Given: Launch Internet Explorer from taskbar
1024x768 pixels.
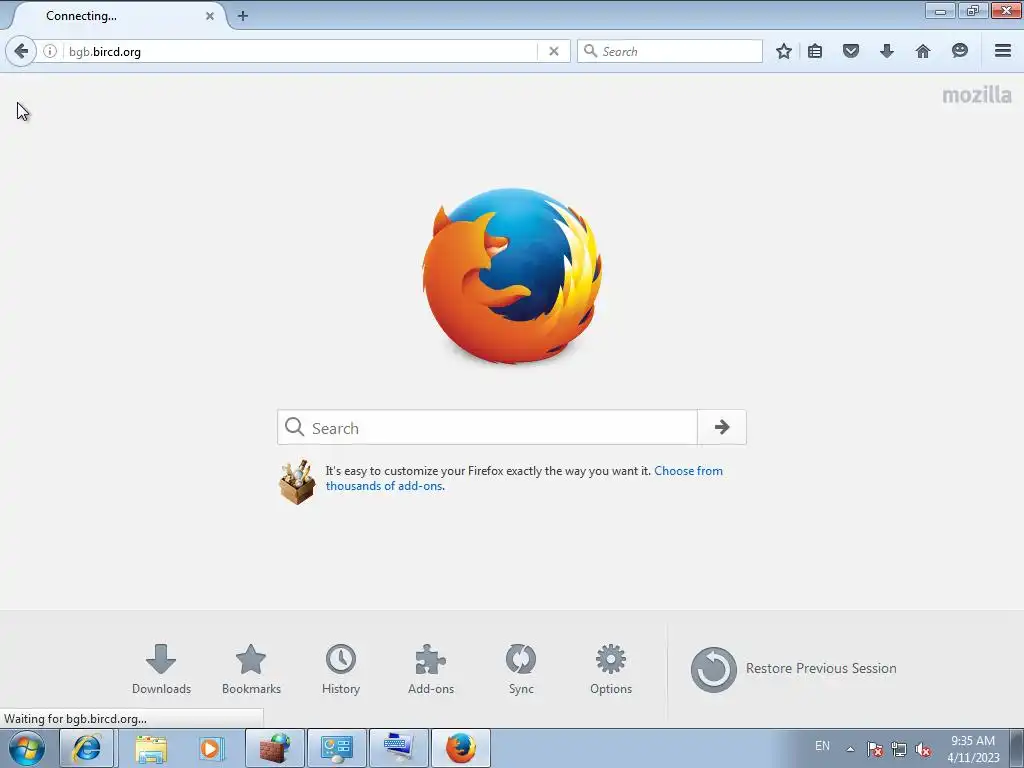Looking at the screenshot, I should [x=87, y=748].
